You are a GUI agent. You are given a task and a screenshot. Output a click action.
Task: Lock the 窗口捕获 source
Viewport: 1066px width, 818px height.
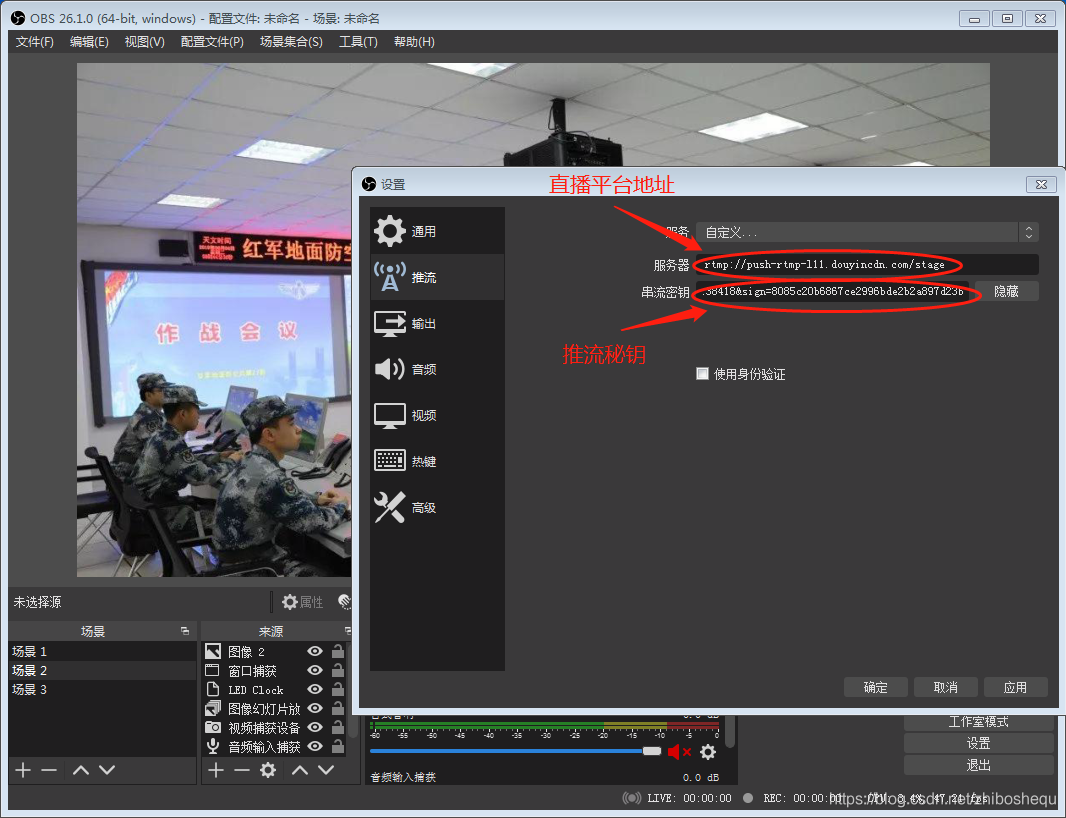337,670
